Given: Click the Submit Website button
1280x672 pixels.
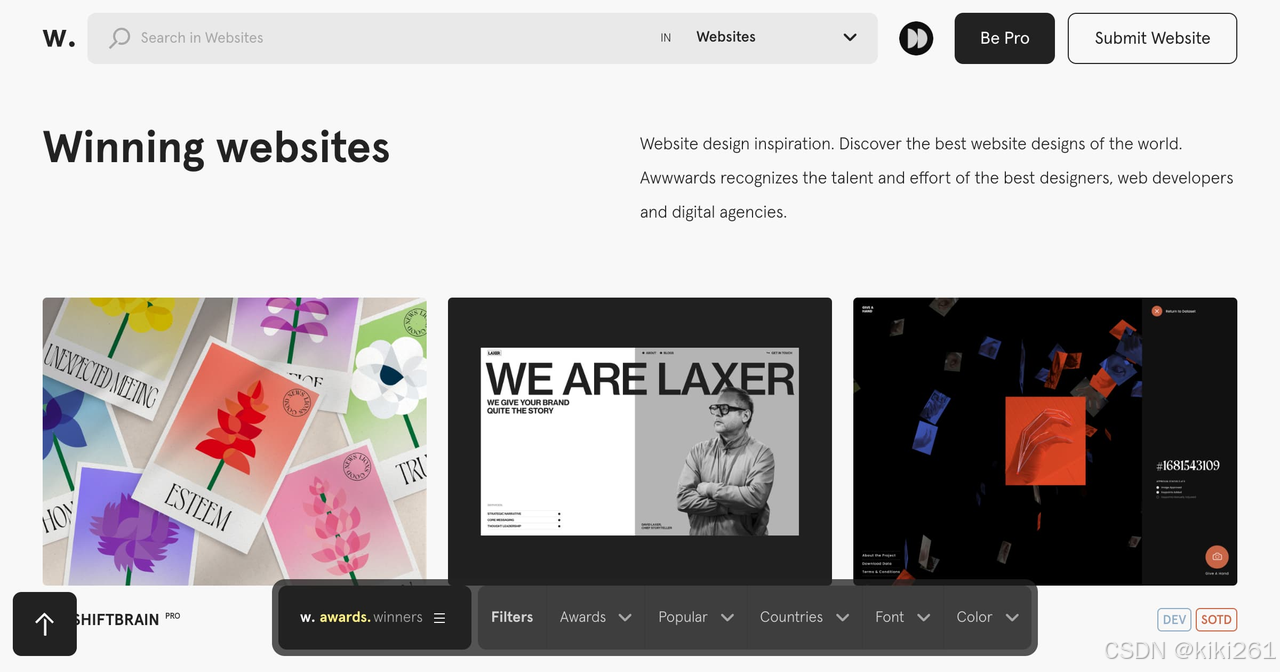Looking at the screenshot, I should [1152, 38].
